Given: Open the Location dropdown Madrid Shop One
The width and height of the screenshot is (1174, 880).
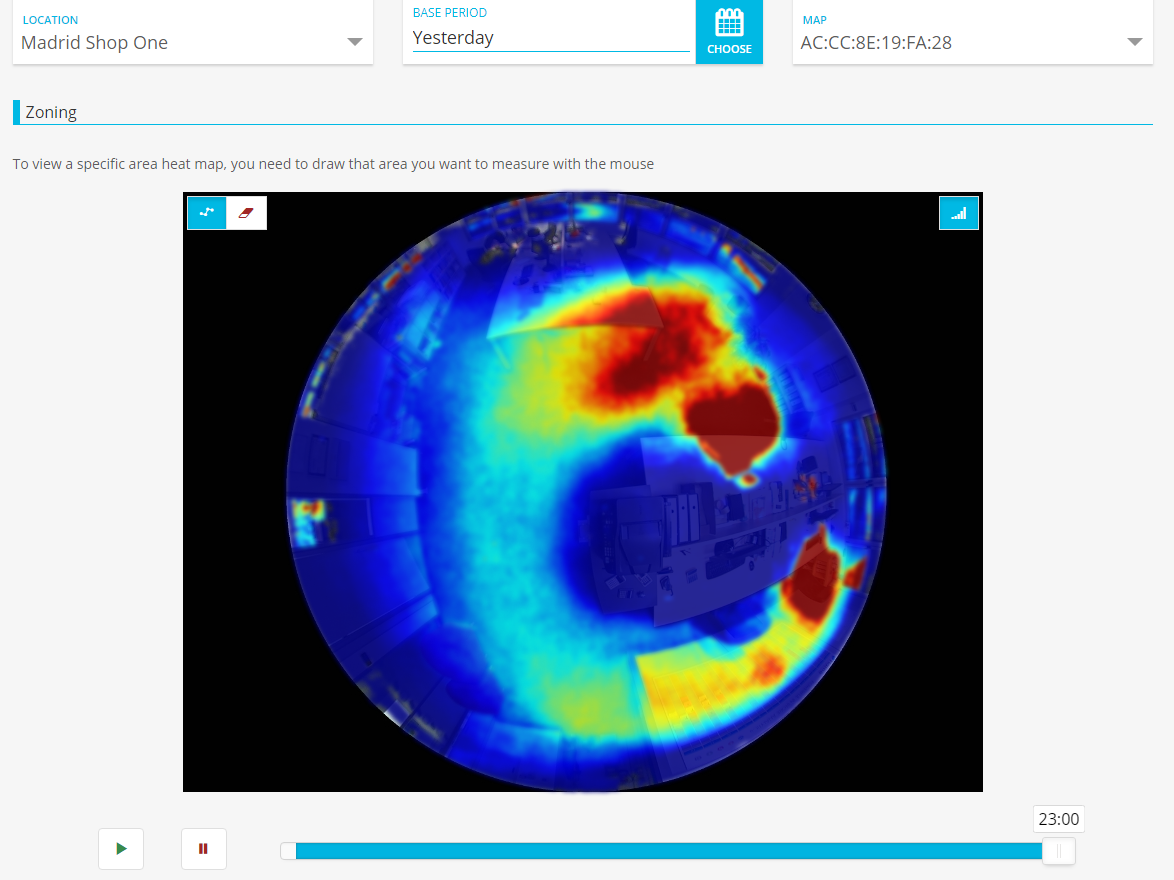Looking at the screenshot, I should (x=192, y=43).
